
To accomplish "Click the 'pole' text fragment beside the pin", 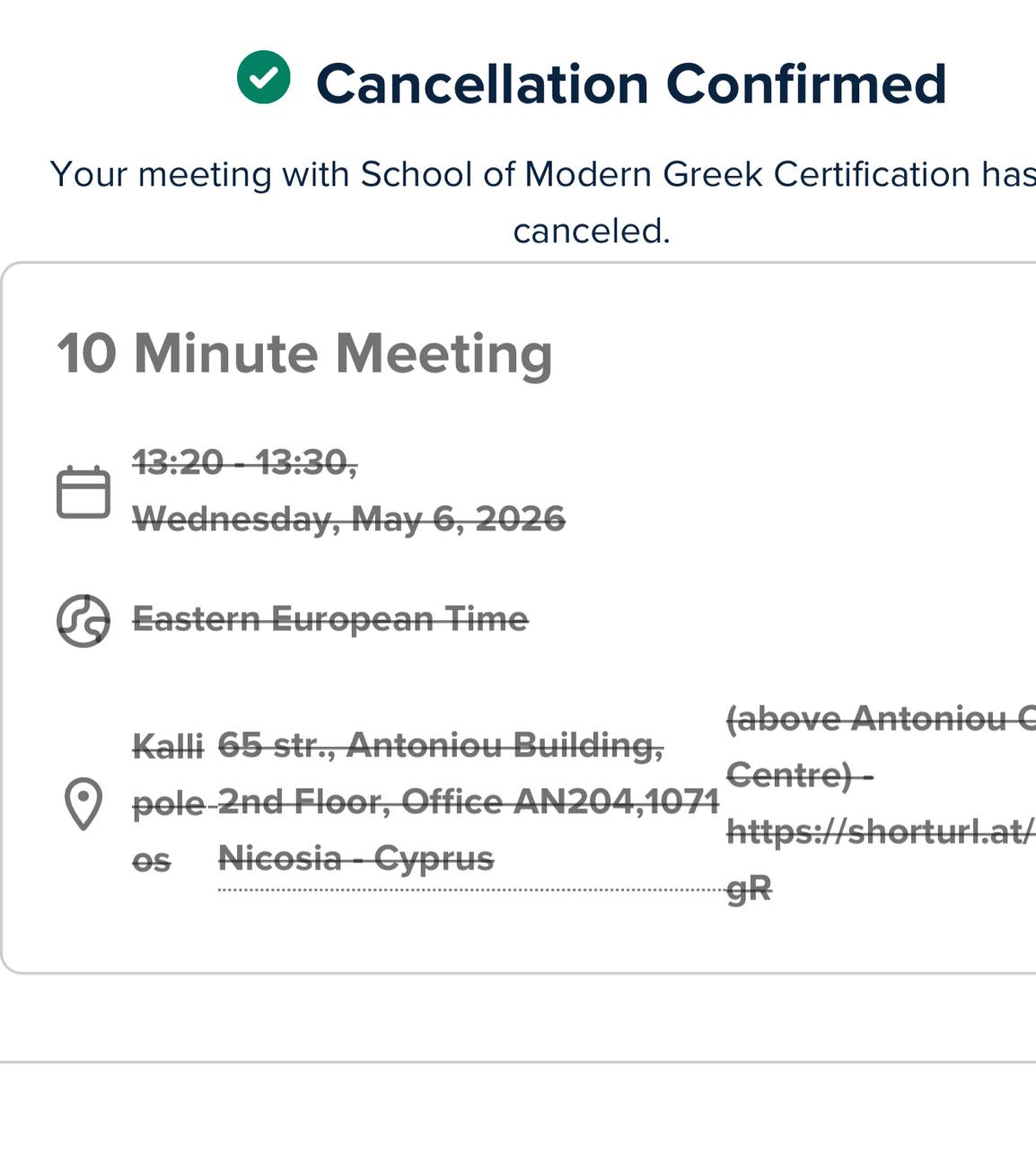I will coord(168,803).
